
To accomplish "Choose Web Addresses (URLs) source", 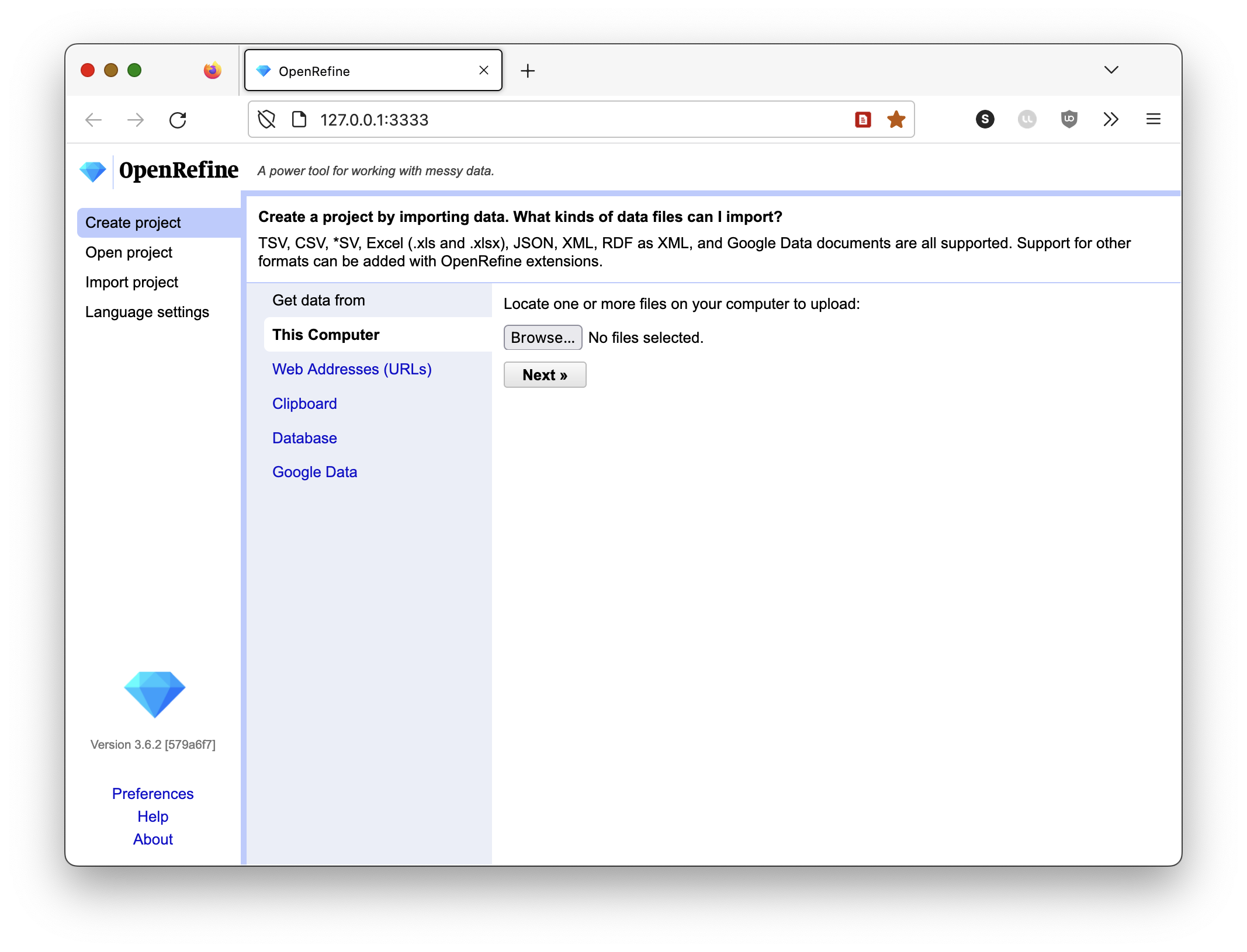I will [352, 369].
